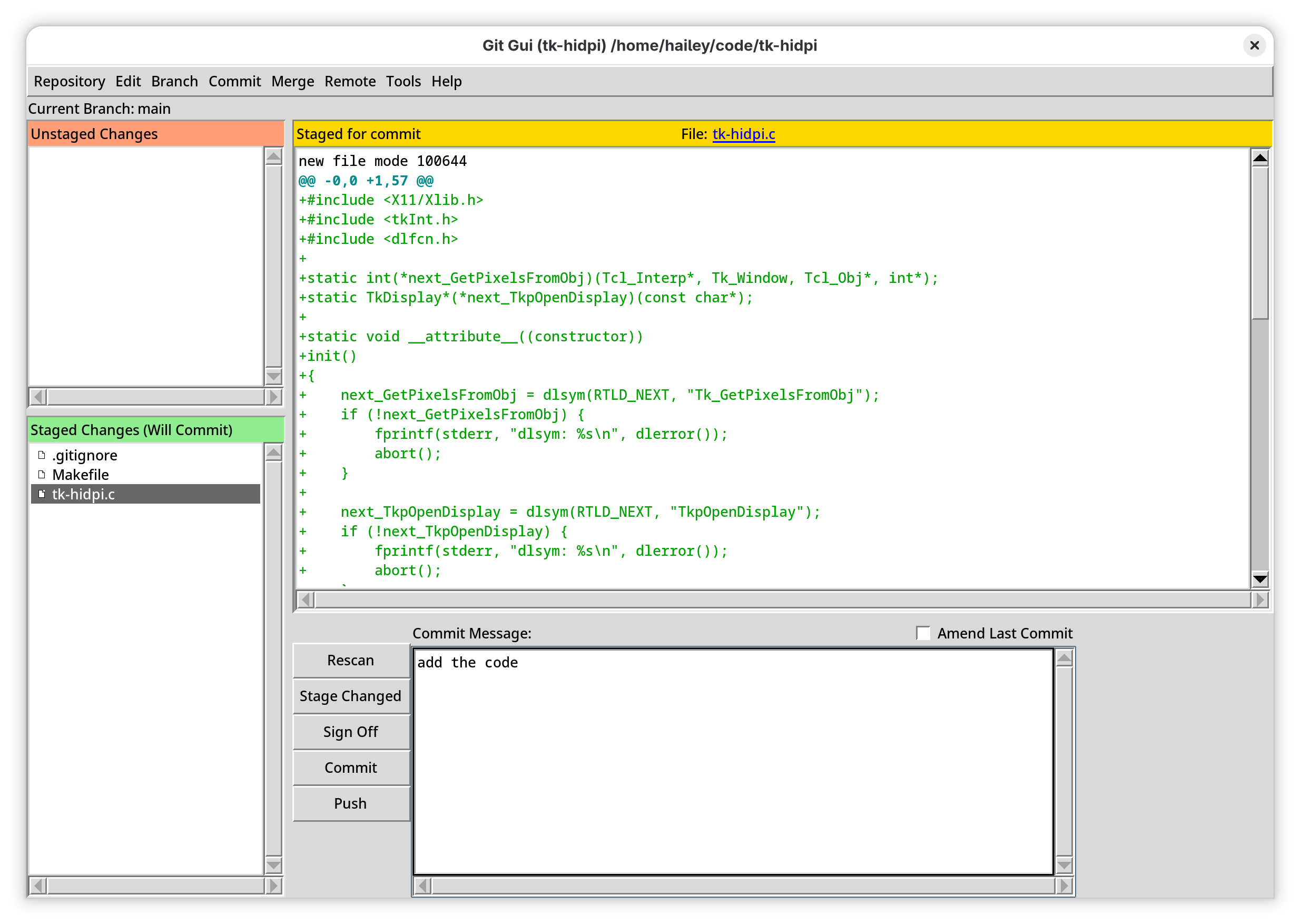Image resolution: width=1300 pixels, height=924 pixels.
Task: Click diff pane scroll-right arrow
Action: (x=1259, y=599)
